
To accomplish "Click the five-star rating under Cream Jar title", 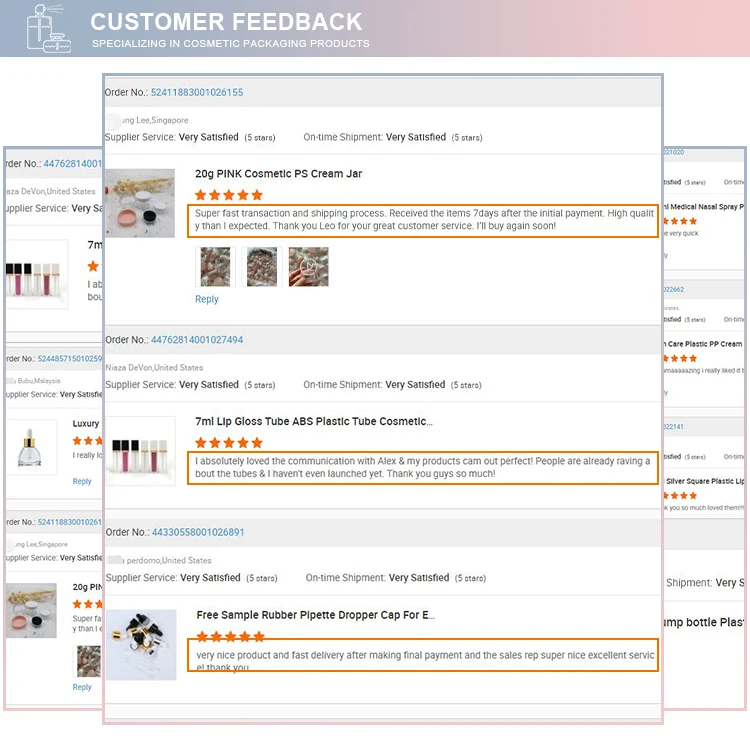I will point(229,195).
